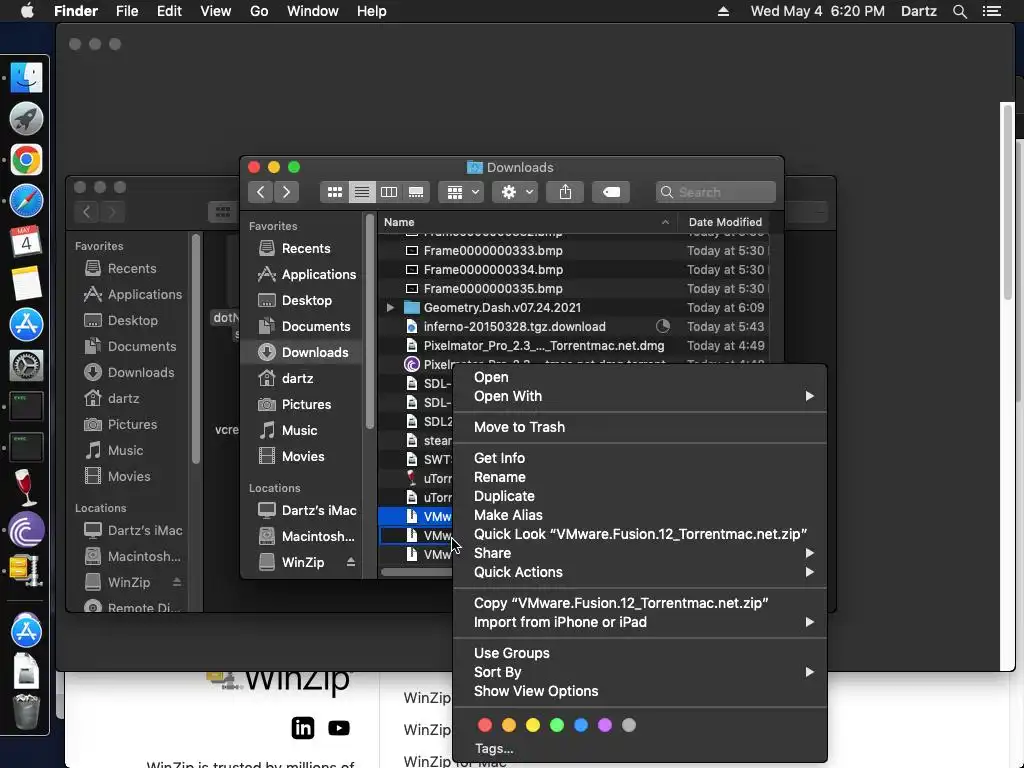
Task: Open the Action gear dropdown
Action: pyautogui.click(x=515, y=192)
